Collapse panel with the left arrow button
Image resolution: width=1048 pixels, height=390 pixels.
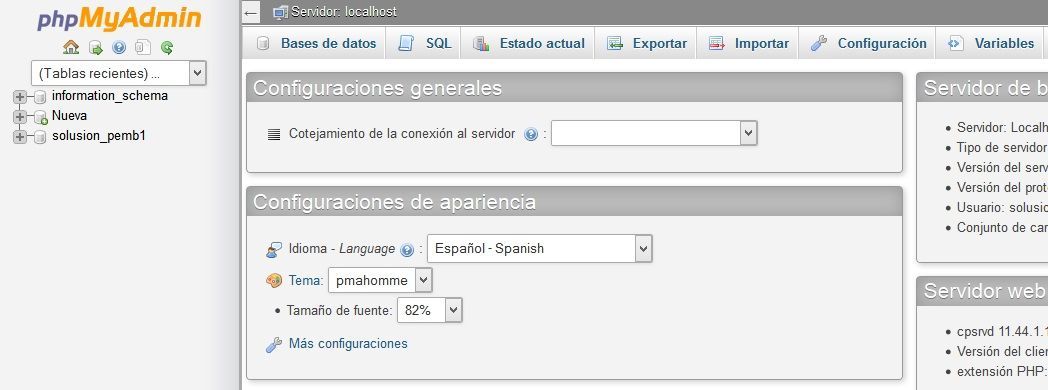[x=251, y=13]
